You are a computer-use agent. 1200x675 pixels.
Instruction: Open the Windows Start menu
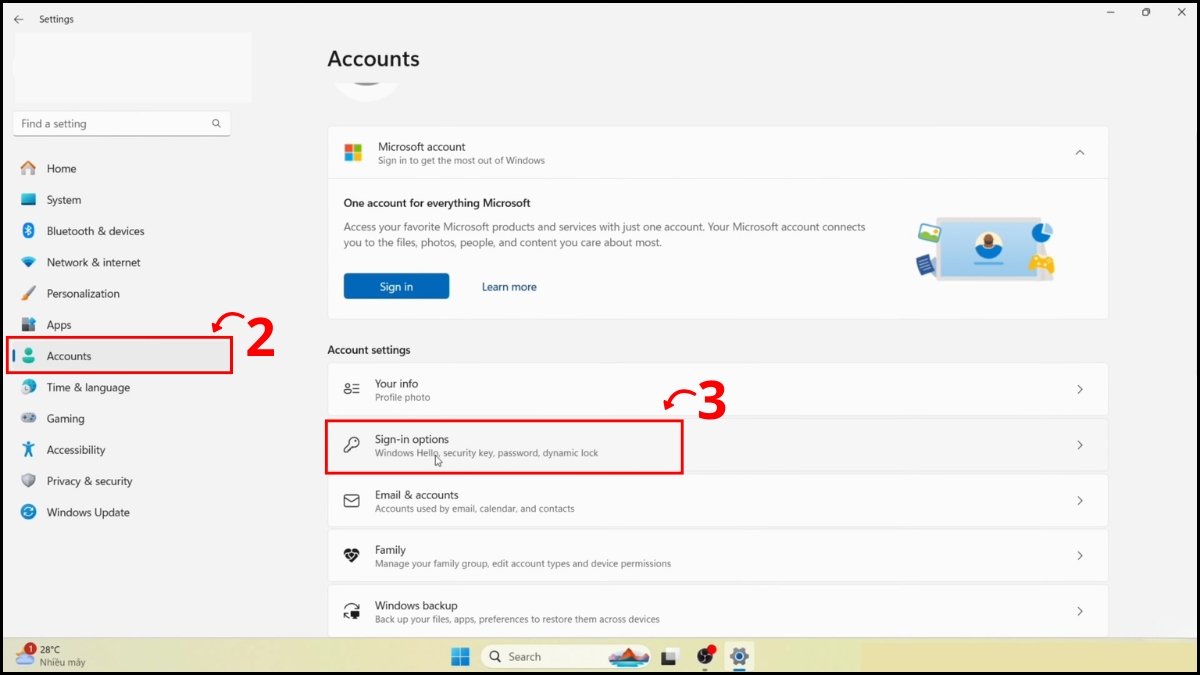[460, 657]
